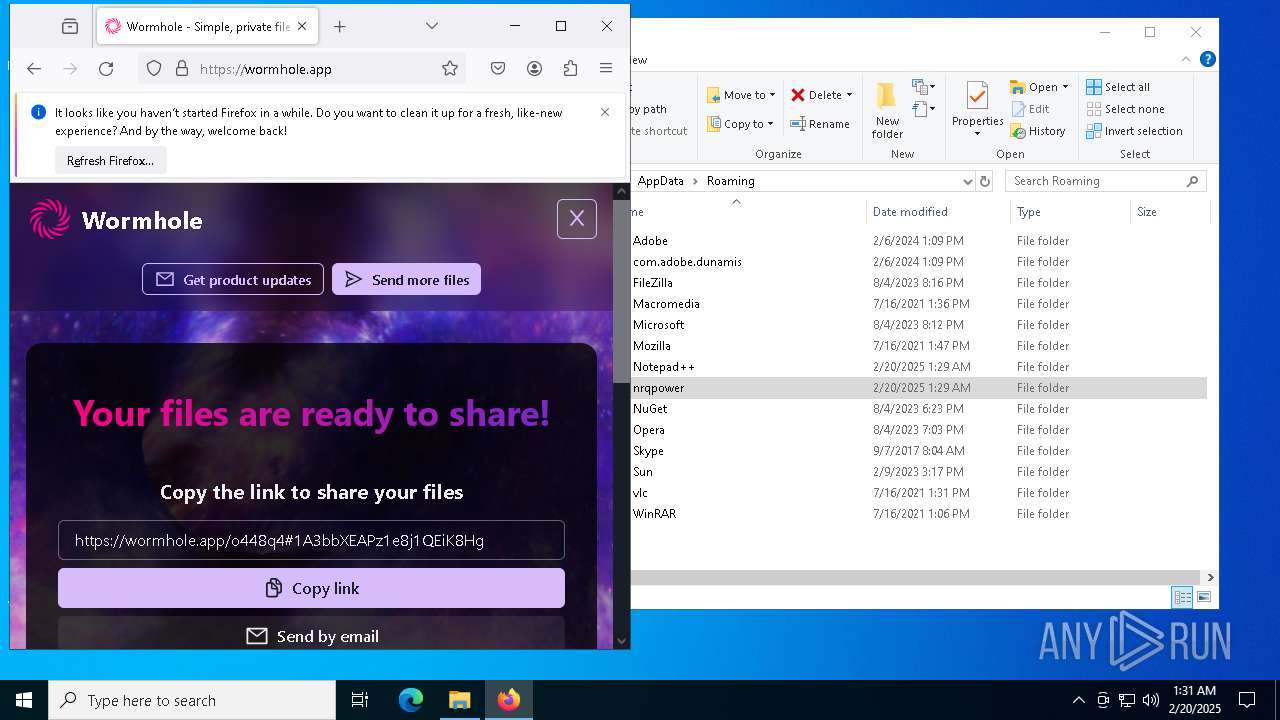Open Explorer help icon

pyautogui.click(x=1207, y=59)
